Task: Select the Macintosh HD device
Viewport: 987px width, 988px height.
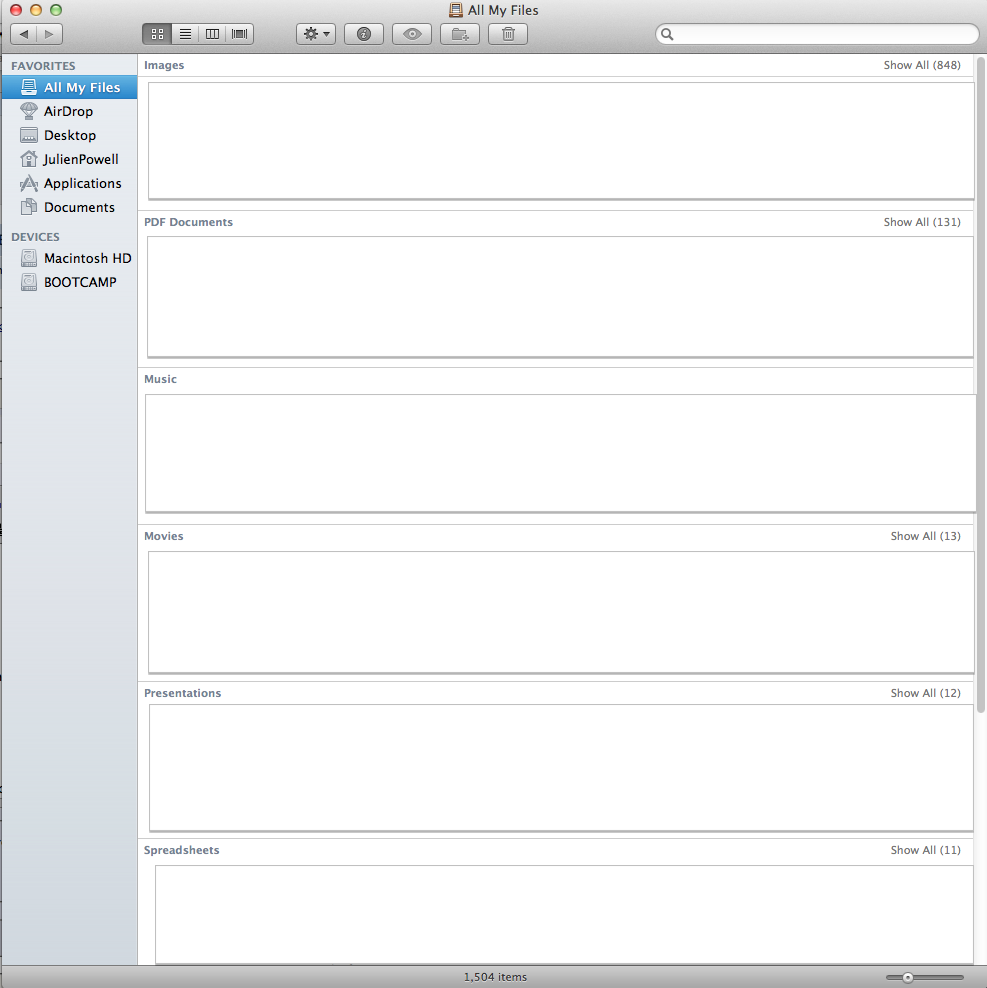Action: [69, 258]
